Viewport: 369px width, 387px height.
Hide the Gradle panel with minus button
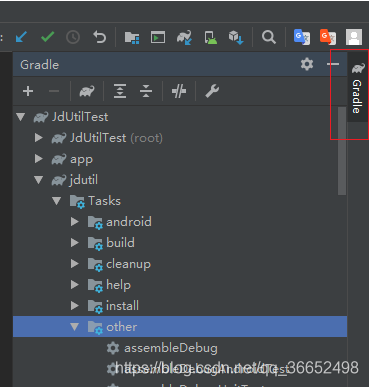333,64
